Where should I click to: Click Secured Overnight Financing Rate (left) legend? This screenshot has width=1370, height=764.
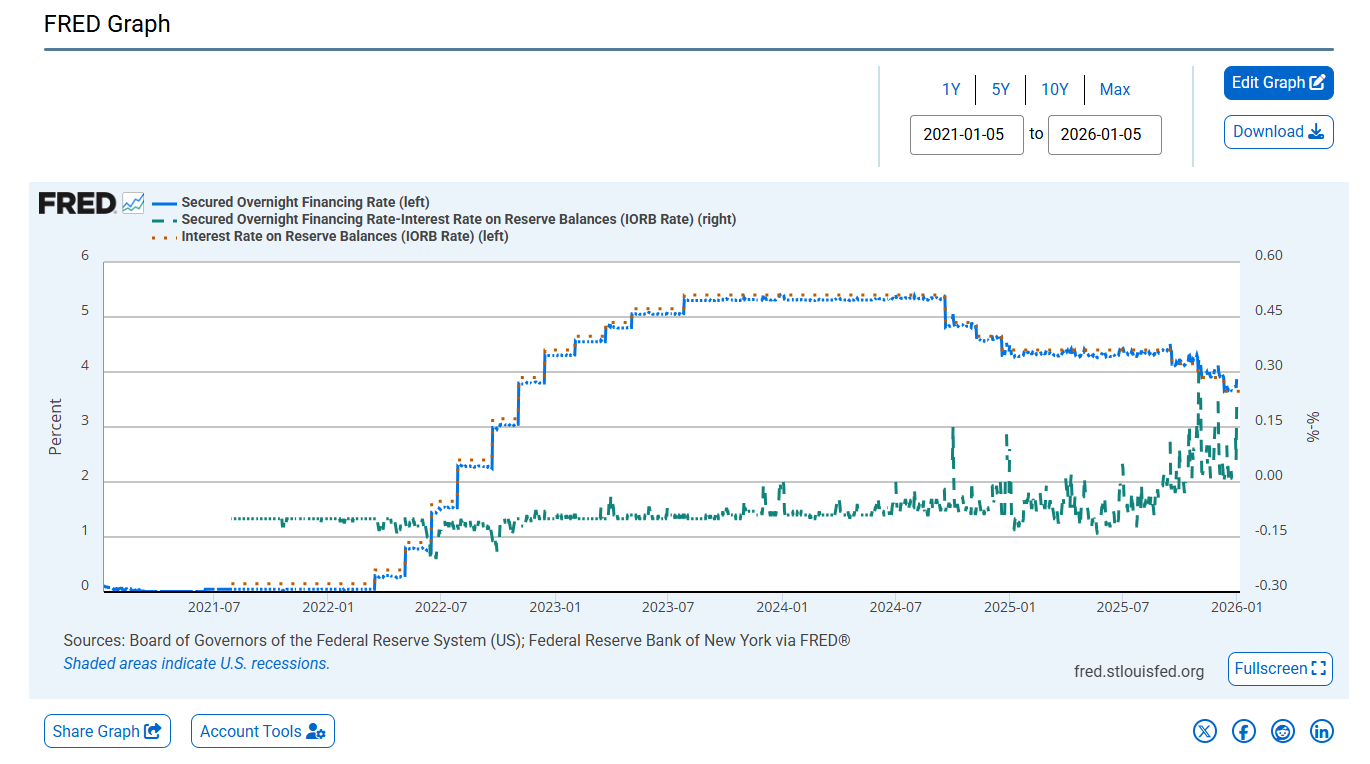305,202
